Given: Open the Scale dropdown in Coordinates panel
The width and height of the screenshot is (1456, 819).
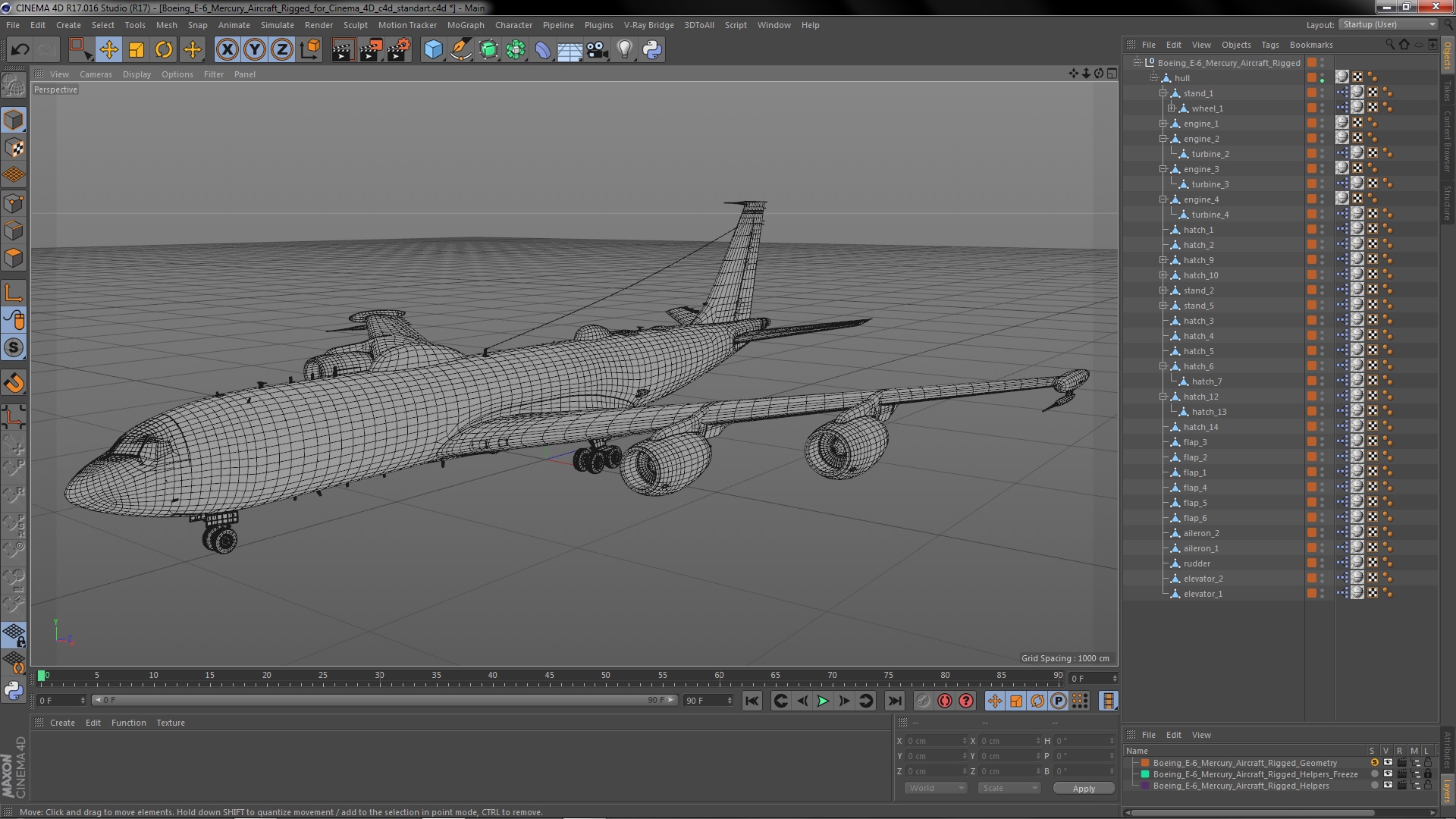Looking at the screenshot, I should (x=1008, y=789).
